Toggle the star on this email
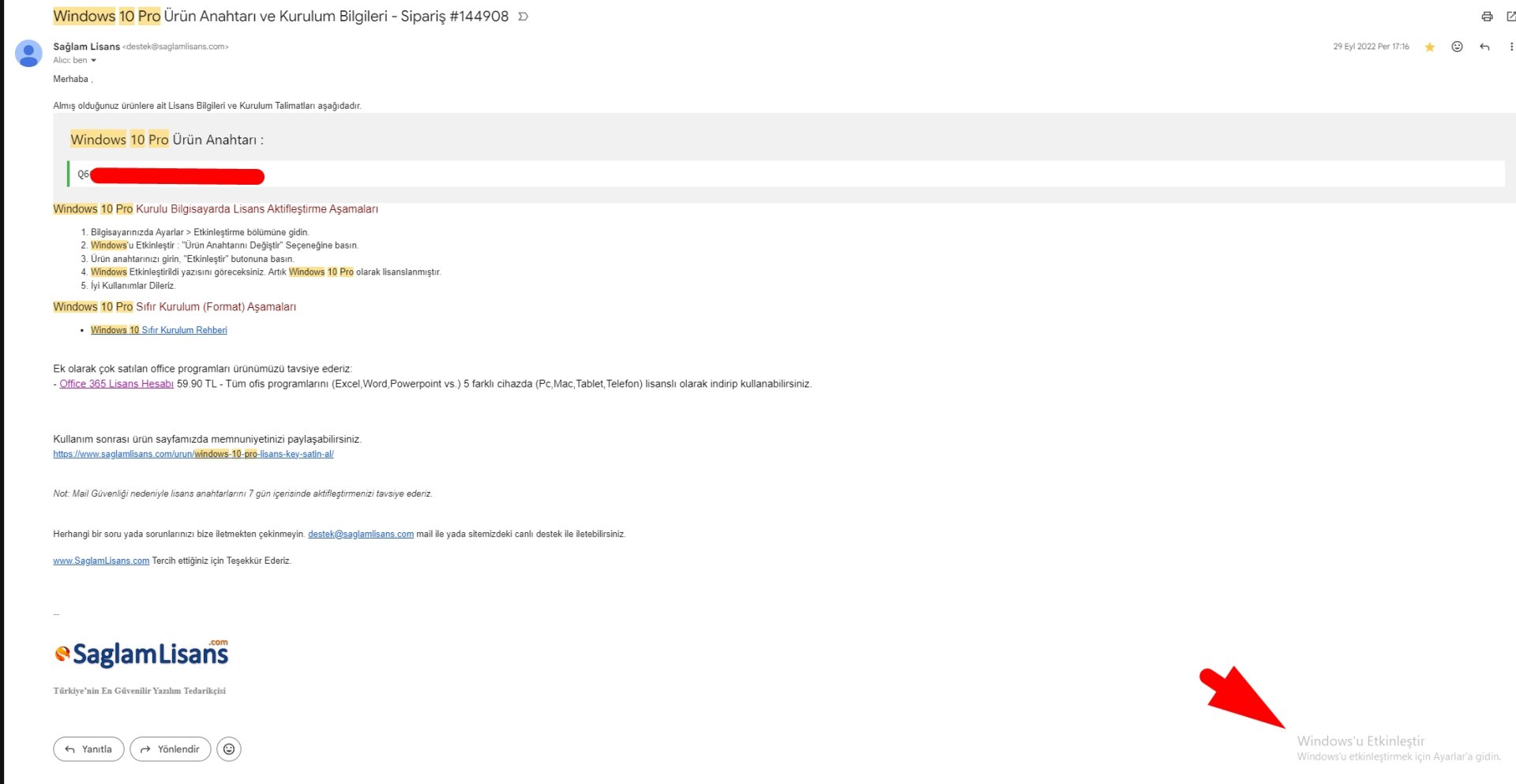This screenshot has height=784, width=1516. point(1429,47)
